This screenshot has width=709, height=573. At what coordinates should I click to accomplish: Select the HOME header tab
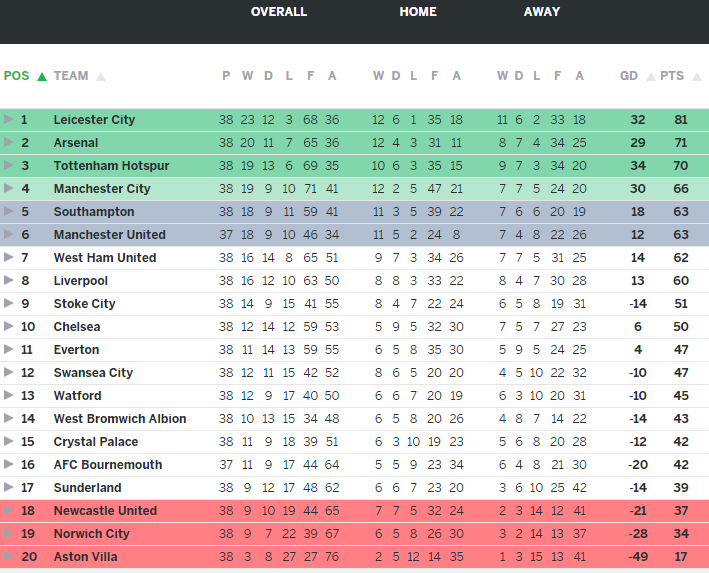pyautogui.click(x=418, y=12)
